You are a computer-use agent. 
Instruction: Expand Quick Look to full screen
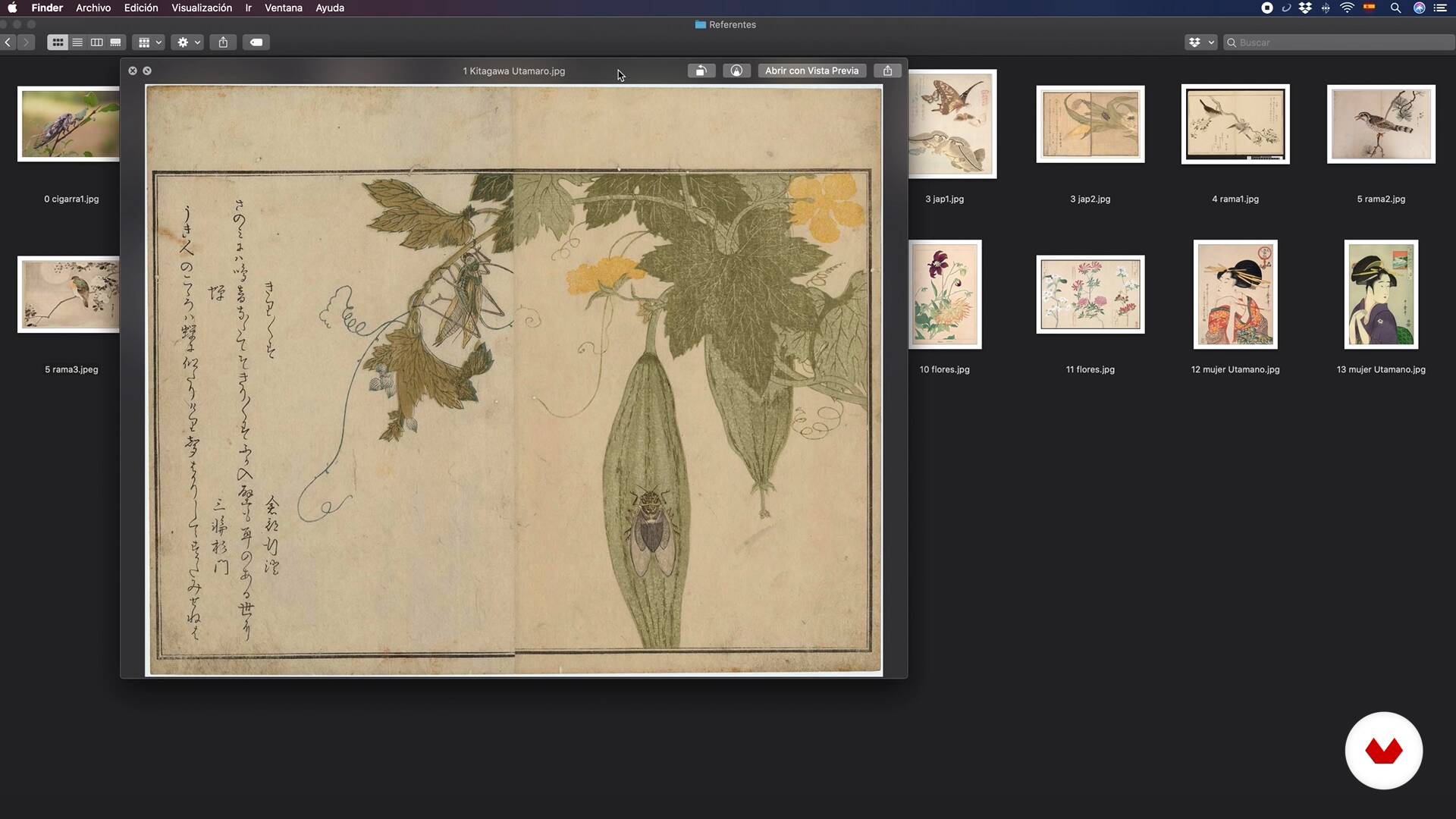(x=147, y=71)
